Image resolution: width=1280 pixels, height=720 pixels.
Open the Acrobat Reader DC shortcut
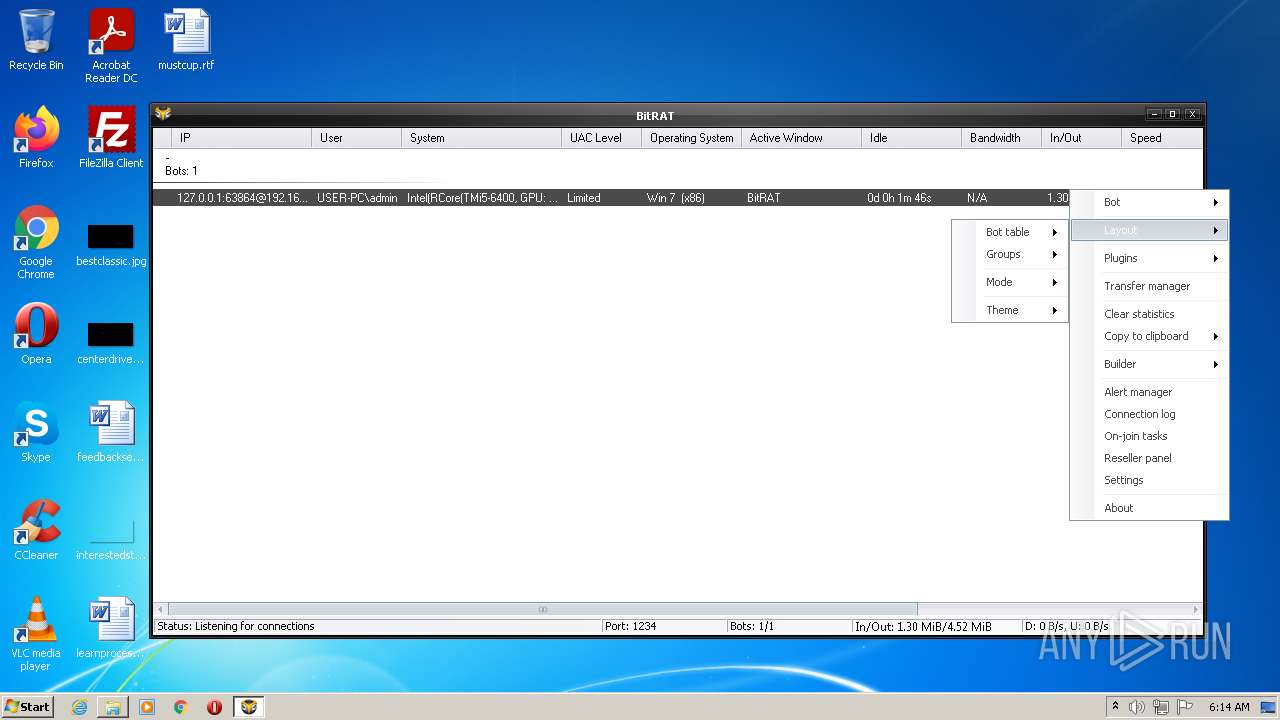pyautogui.click(x=111, y=46)
